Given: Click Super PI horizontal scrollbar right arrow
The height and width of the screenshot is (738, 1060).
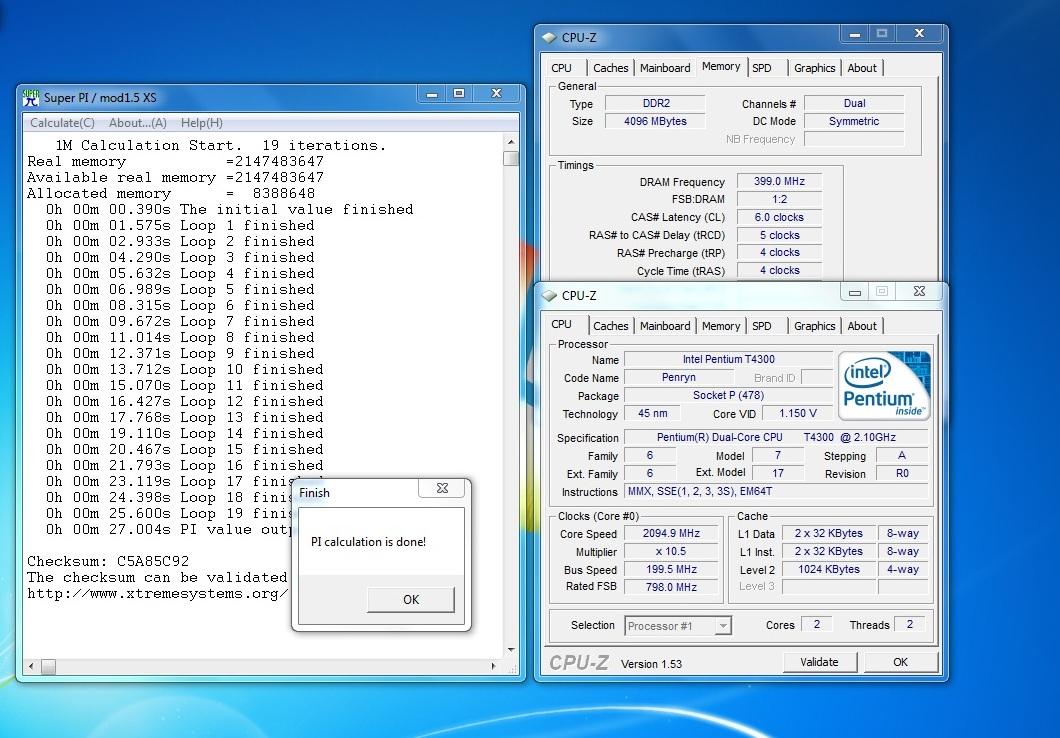Looking at the screenshot, I should click(493, 666).
